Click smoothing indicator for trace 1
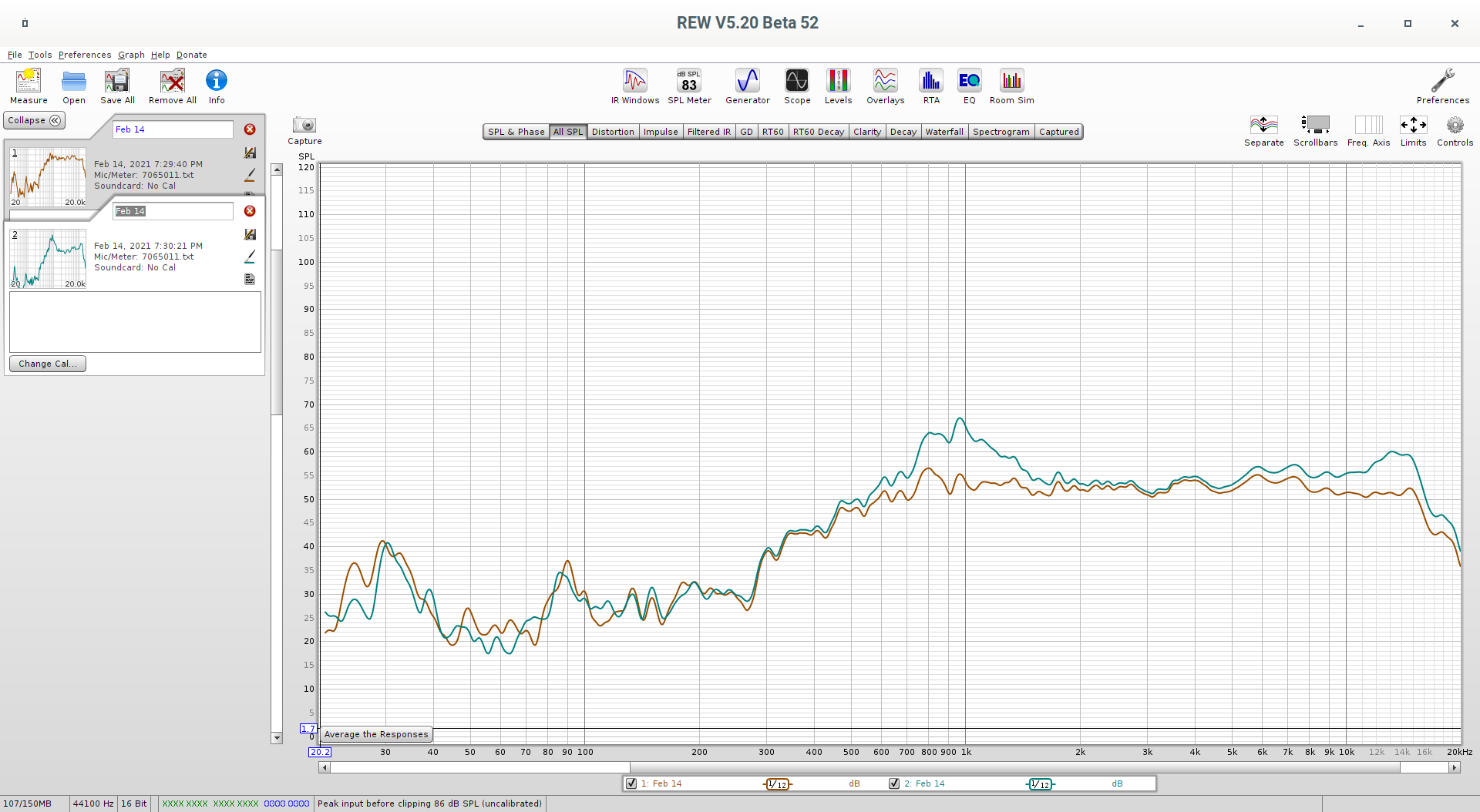The width and height of the screenshot is (1480, 812). [x=778, y=784]
